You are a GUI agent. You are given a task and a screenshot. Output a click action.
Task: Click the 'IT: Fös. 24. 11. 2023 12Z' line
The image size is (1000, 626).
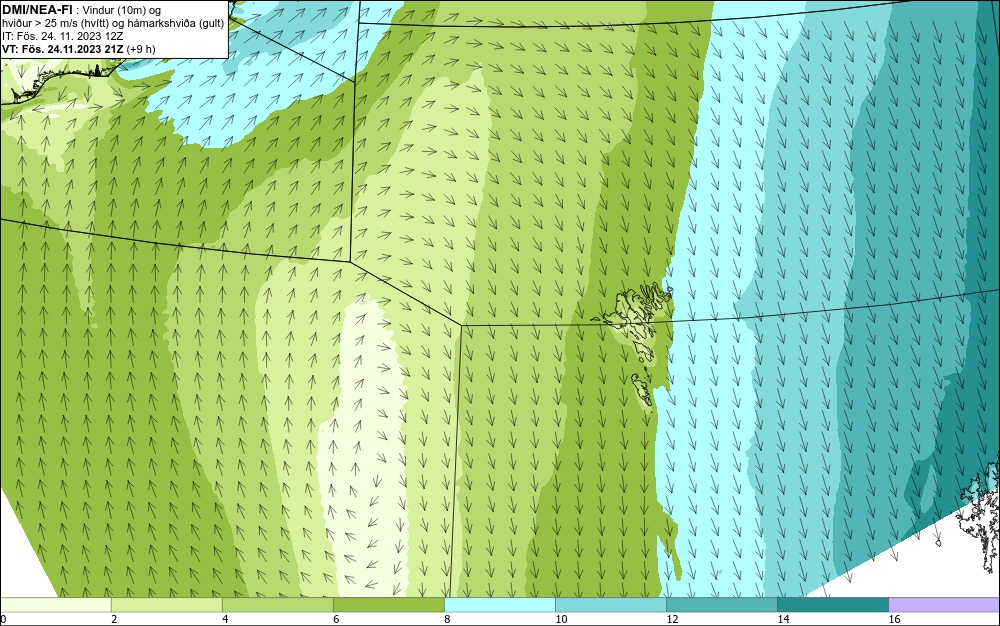coord(62,36)
